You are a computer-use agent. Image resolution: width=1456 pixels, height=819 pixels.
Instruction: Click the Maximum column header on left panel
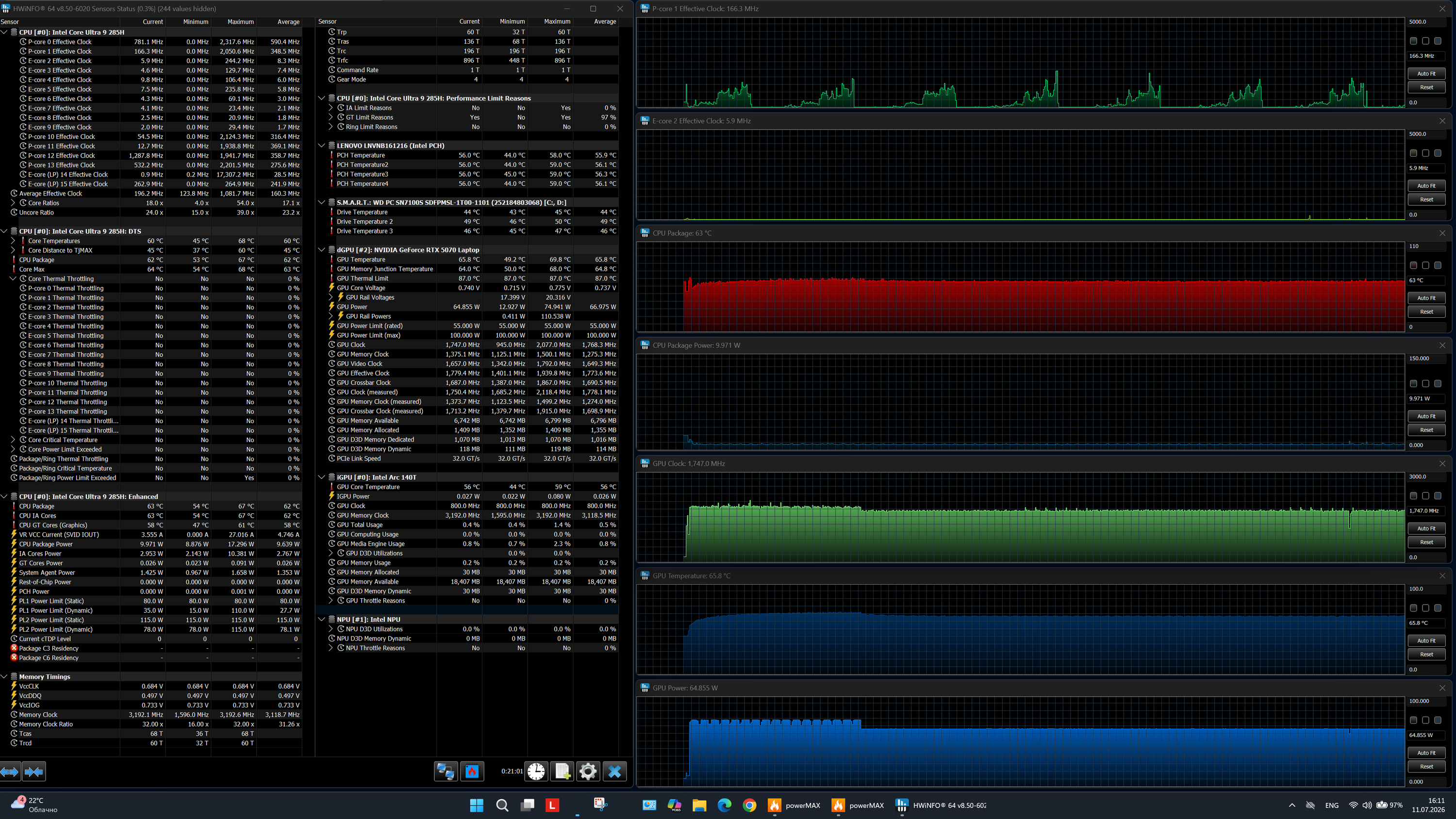pos(240,21)
